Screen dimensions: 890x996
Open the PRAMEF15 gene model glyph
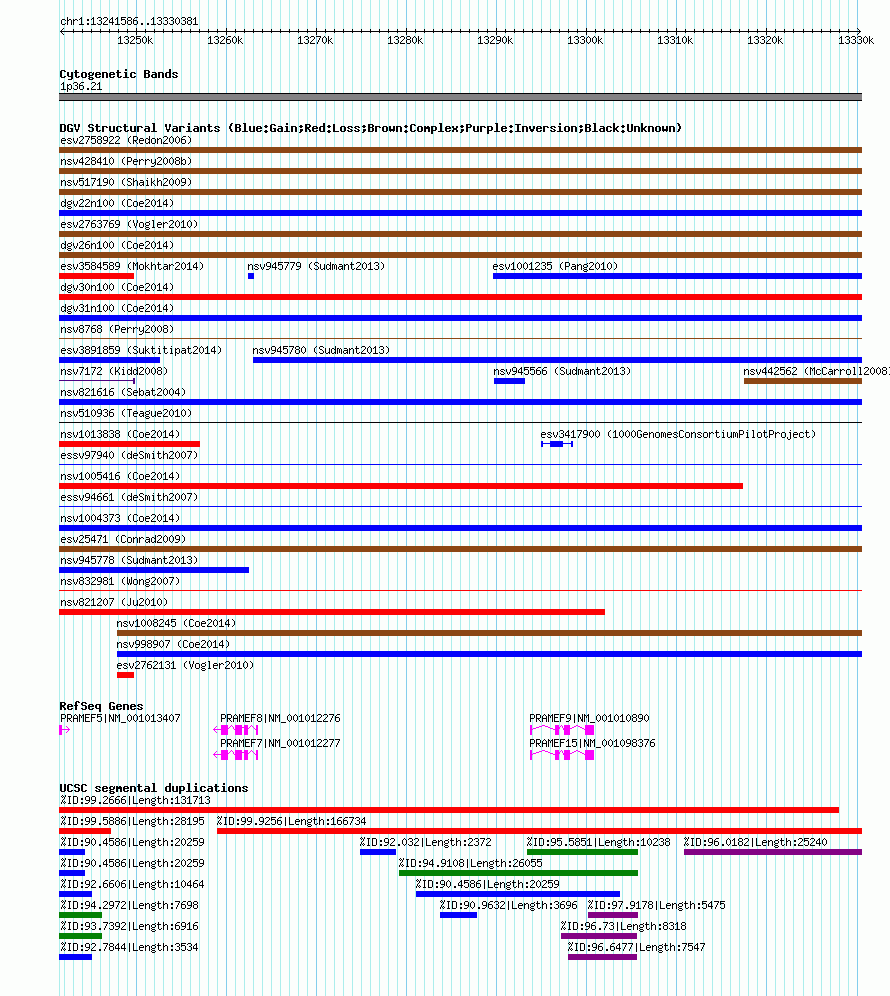point(562,755)
